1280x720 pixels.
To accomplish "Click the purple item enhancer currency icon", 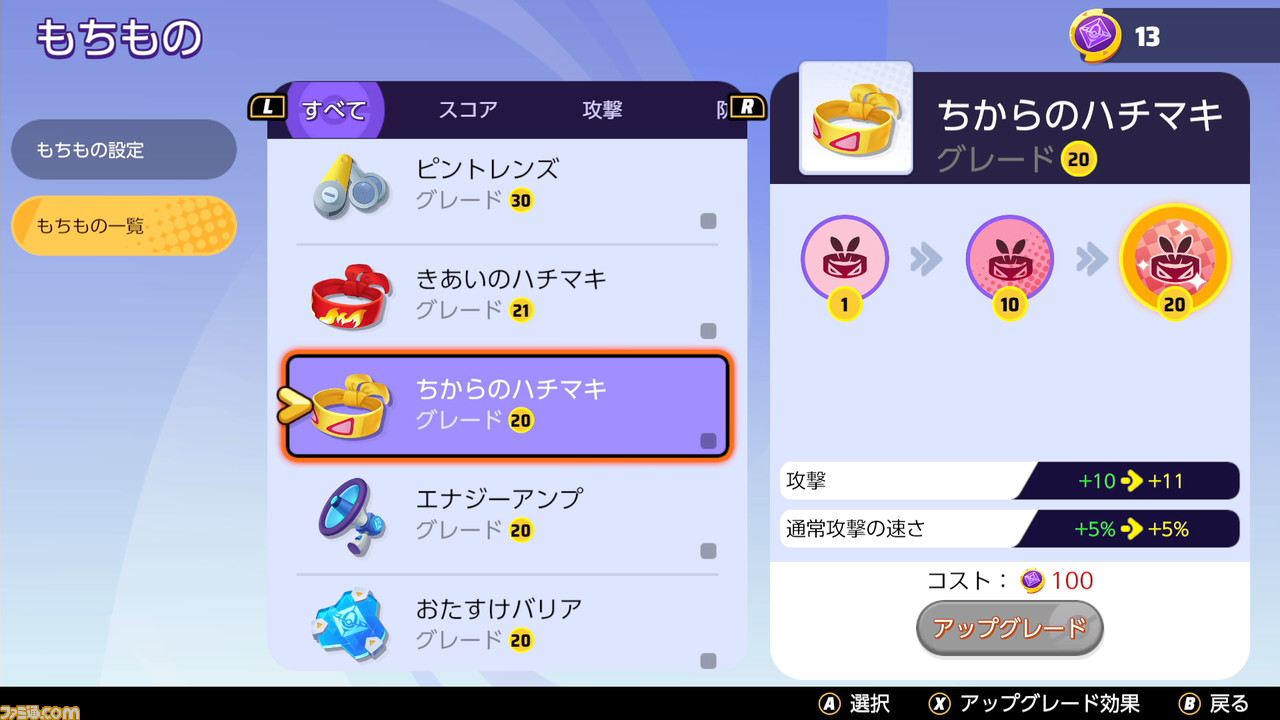I will tap(1095, 36).
